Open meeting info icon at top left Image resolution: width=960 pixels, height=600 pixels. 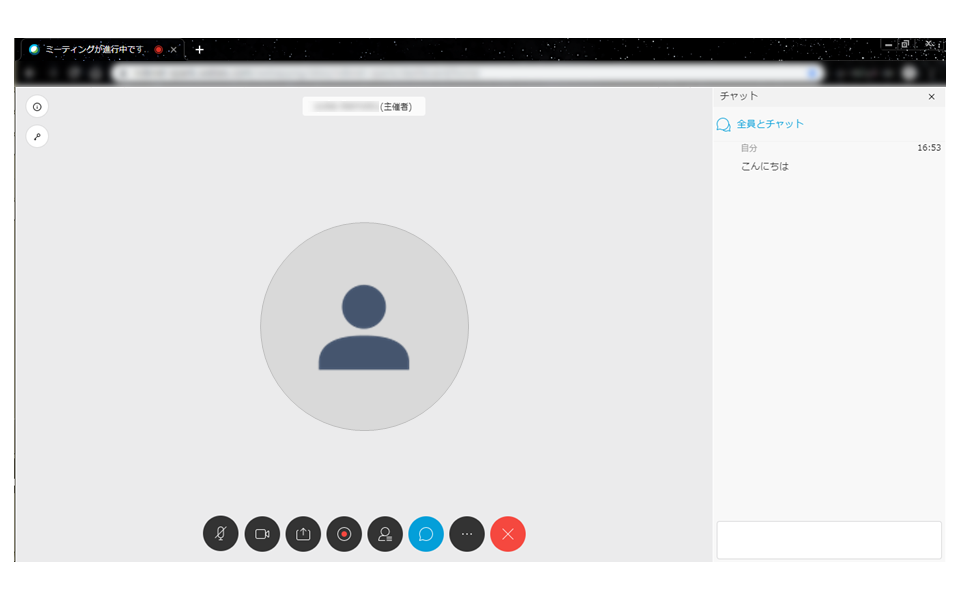37,107
